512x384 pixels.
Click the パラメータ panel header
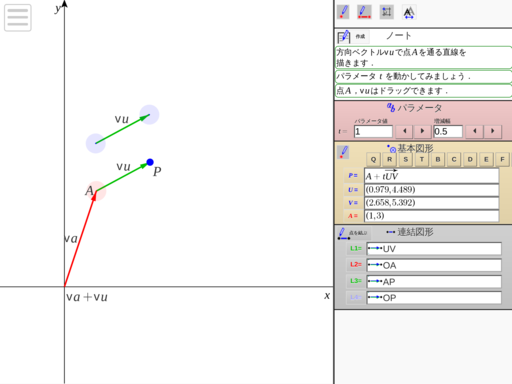click(x=415, y=108)
